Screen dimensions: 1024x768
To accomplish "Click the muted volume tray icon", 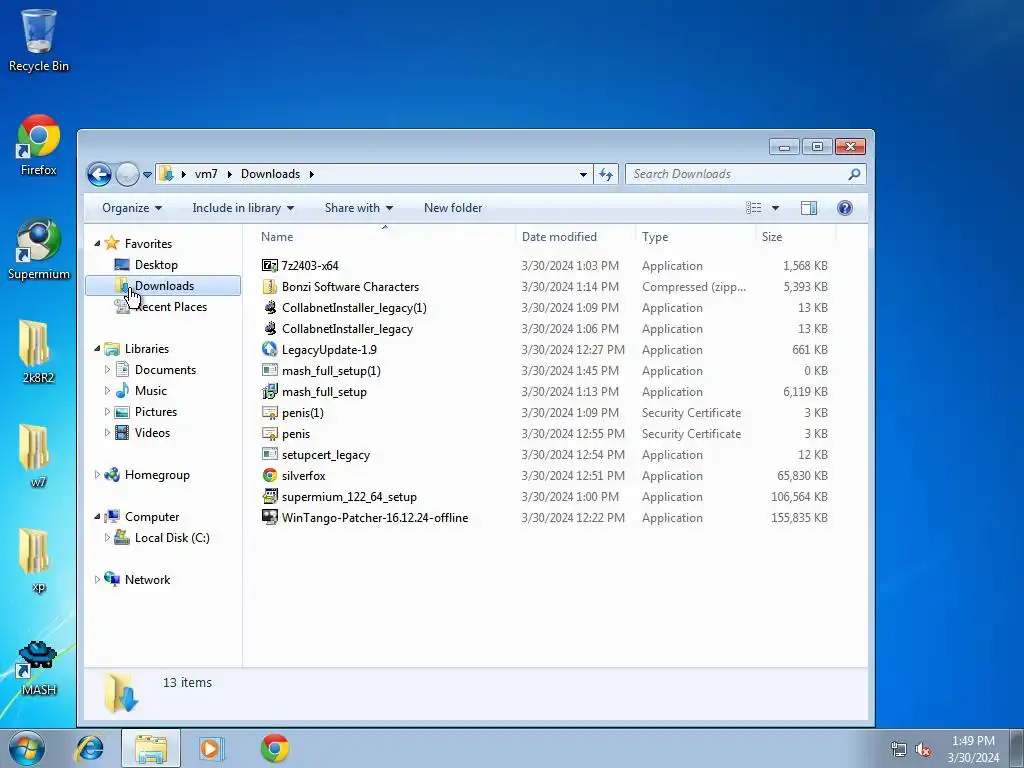I will pyautogui.click(x=923, y=750).
